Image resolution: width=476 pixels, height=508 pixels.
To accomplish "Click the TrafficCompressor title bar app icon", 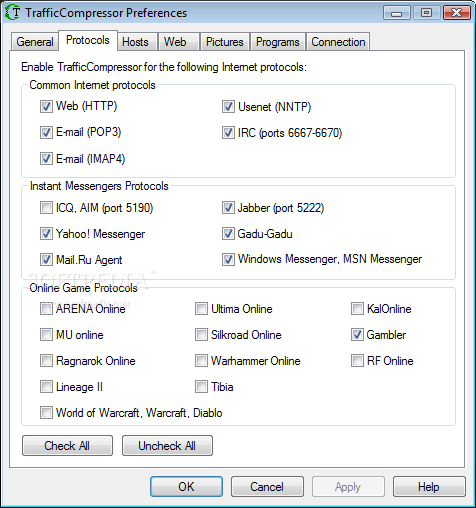I will click(x=13, y=13).
